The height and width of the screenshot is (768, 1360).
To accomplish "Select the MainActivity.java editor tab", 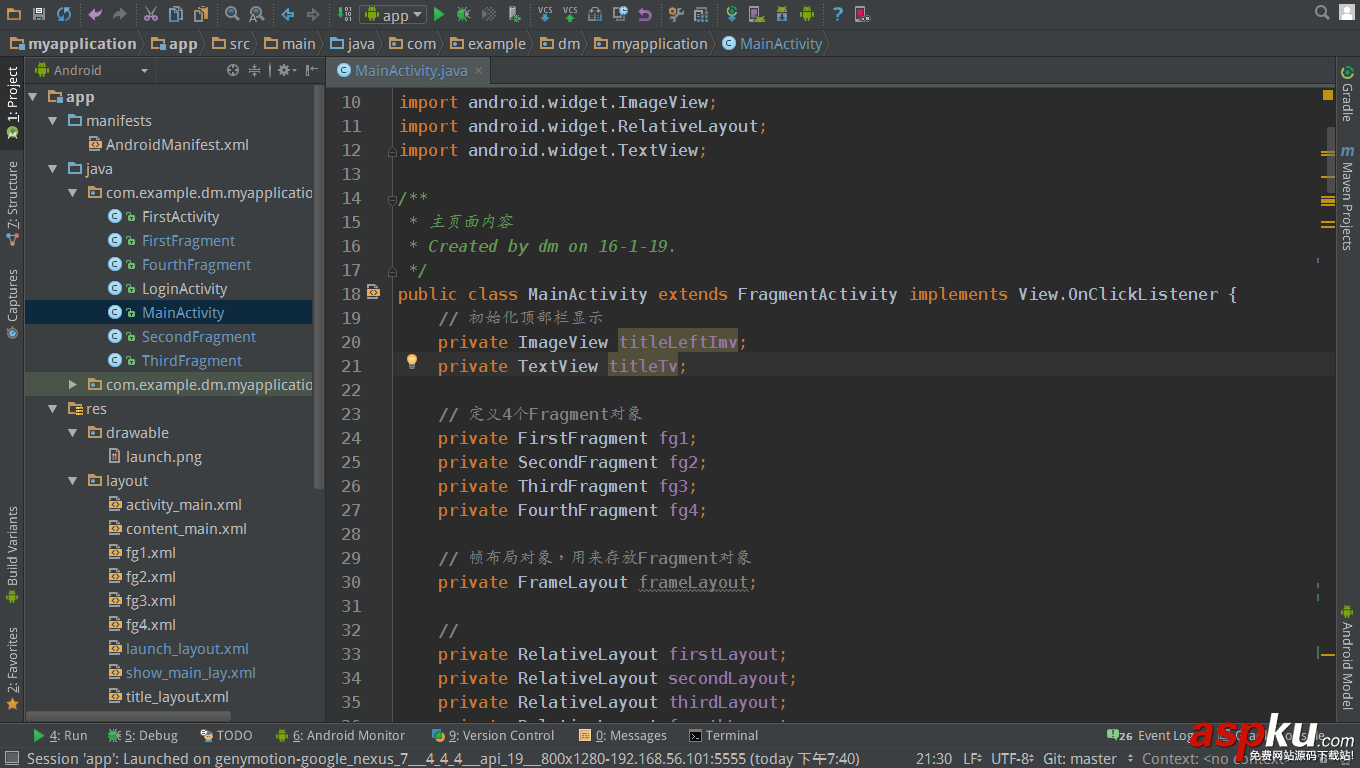I will [x=408, y=71].
